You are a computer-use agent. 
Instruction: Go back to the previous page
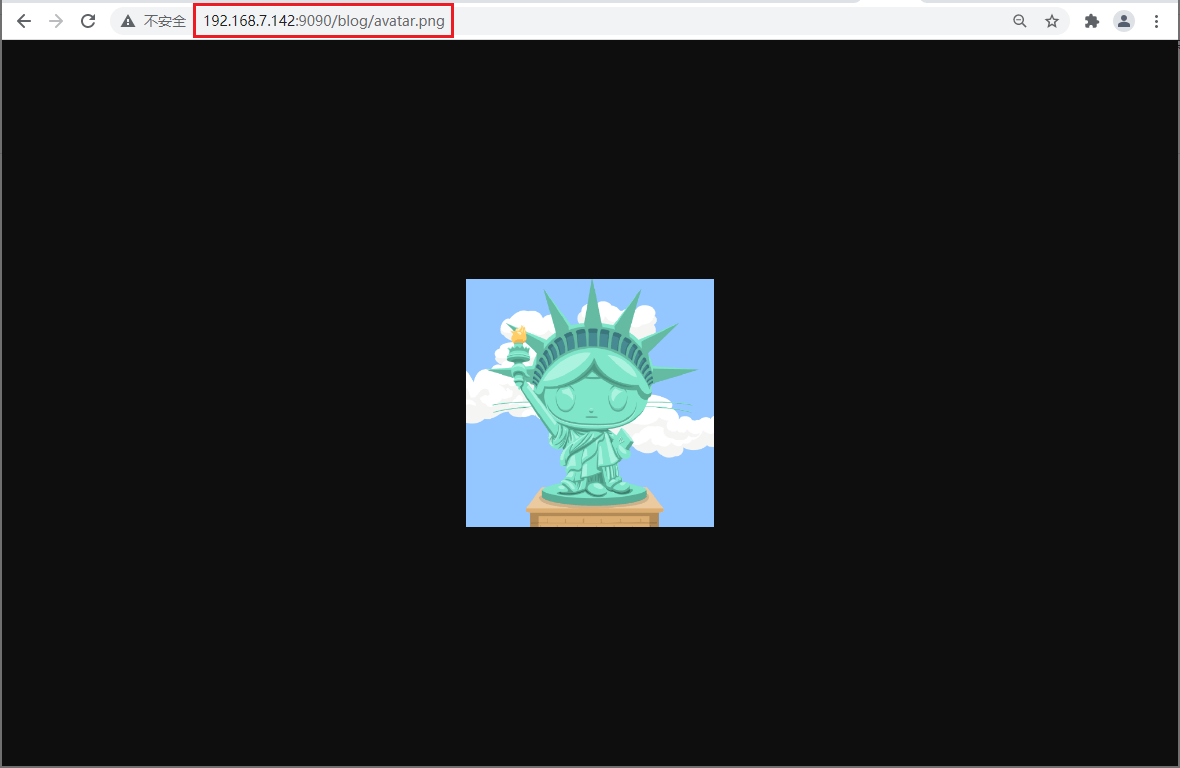(x=24, y=21)
